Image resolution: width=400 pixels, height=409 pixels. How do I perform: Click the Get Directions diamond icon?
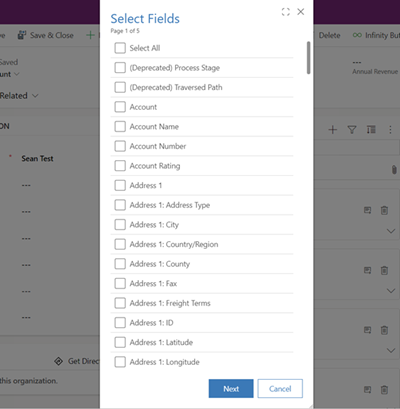coord(59,361)
